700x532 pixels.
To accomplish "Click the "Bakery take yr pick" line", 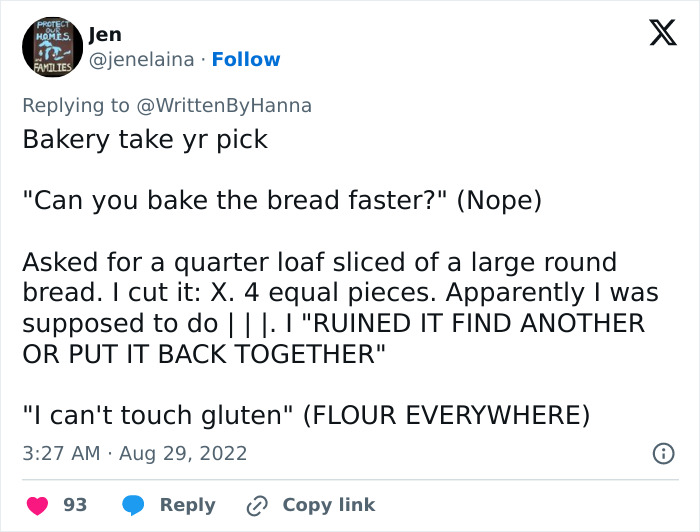I will click(145, 138).
